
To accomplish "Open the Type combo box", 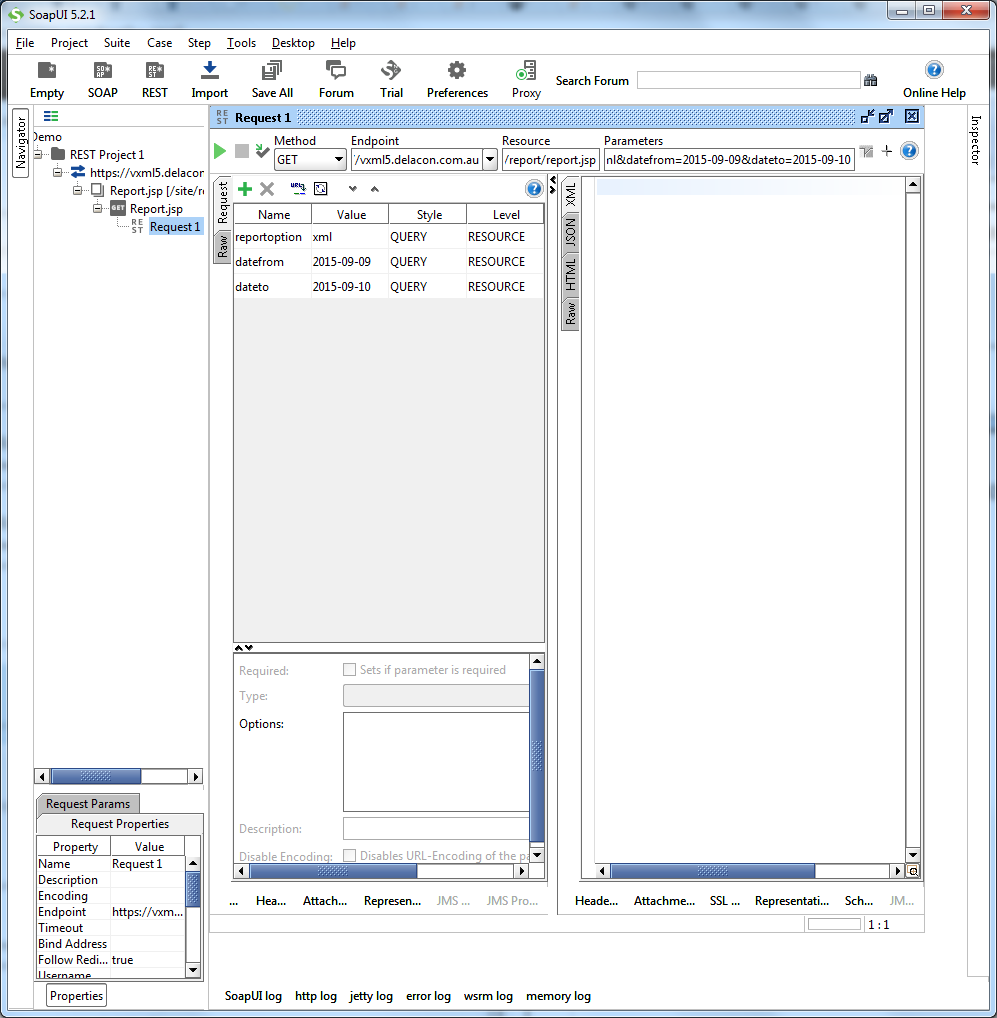I will 436,695.
